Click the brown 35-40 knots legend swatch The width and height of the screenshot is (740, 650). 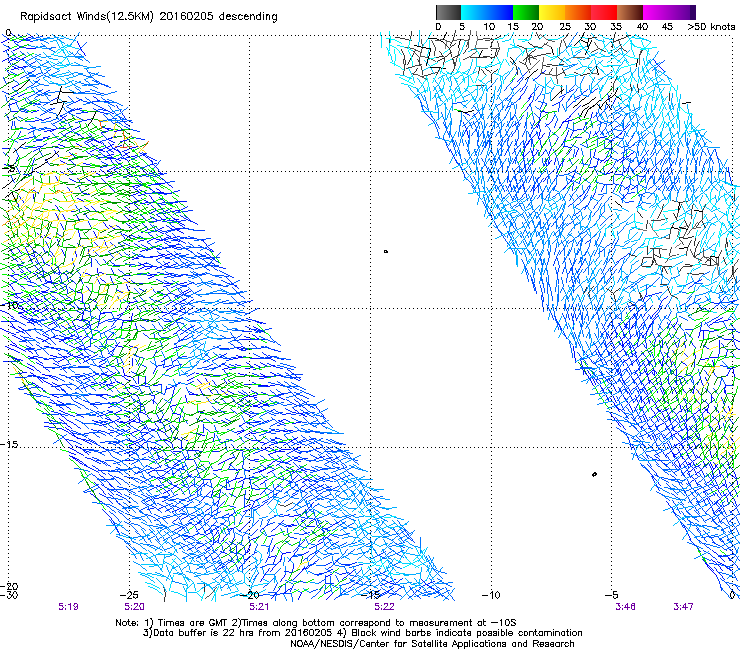630,12
